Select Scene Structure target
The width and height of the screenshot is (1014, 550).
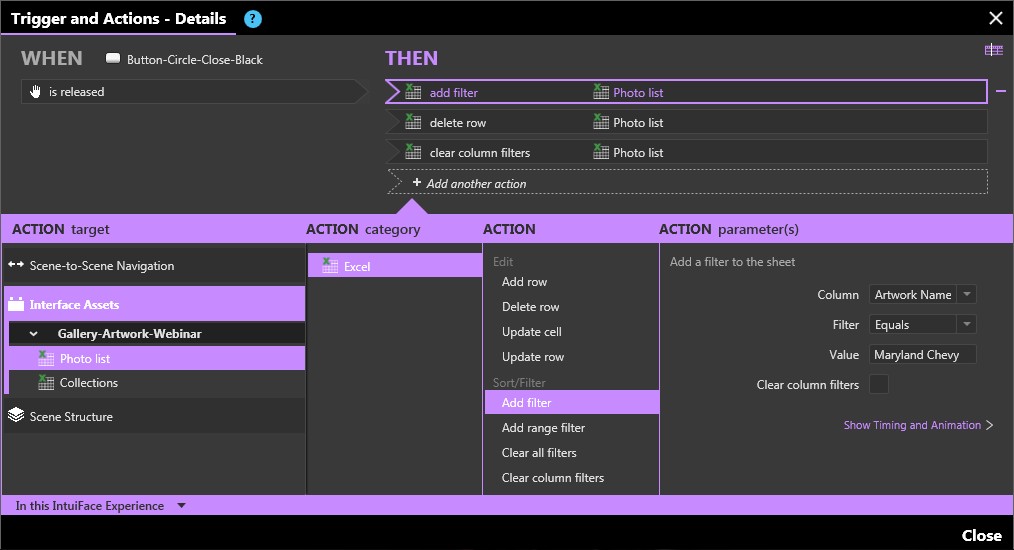coord(154,416)
